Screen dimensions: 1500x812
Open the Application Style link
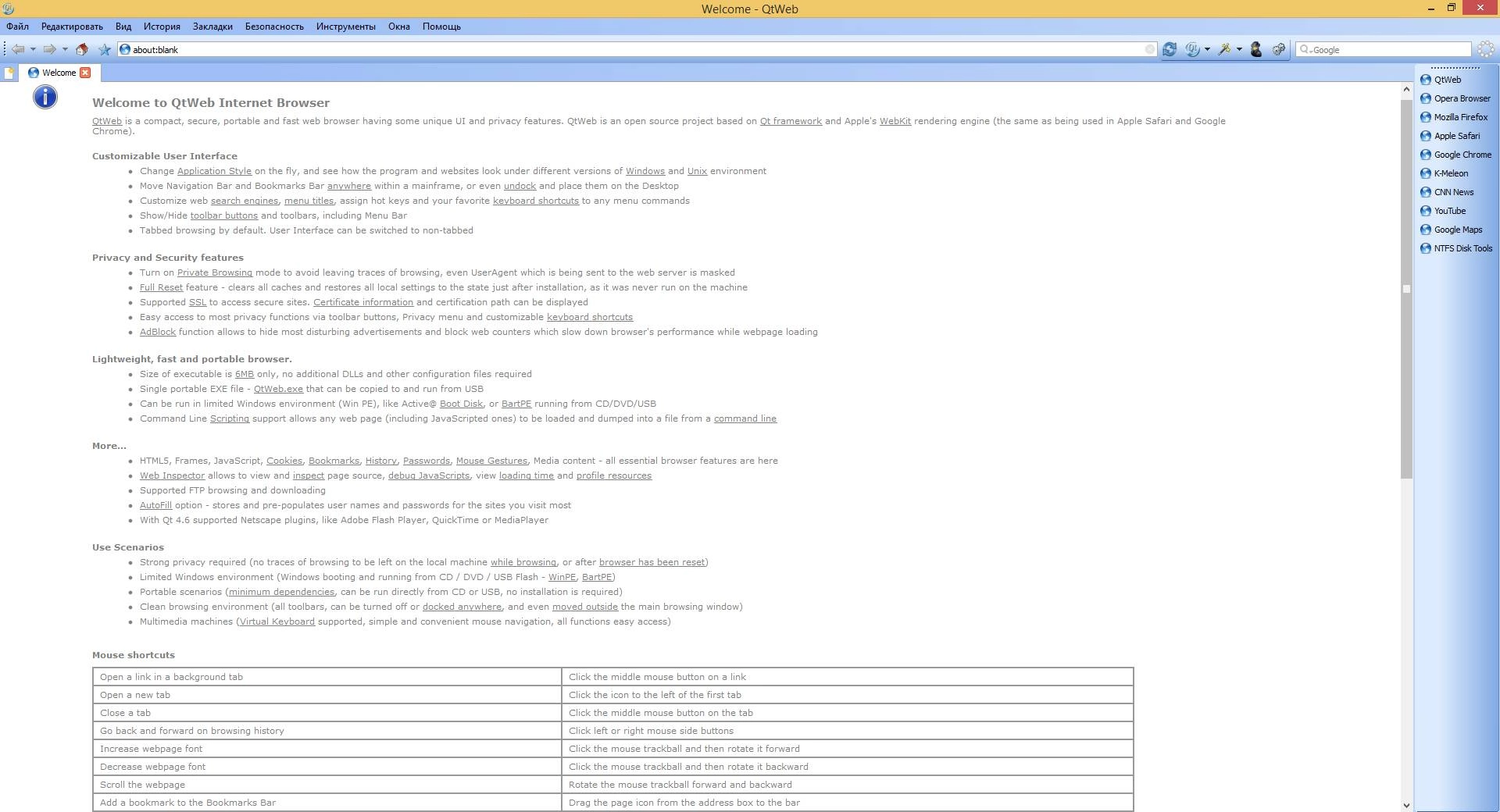point(214,171)
